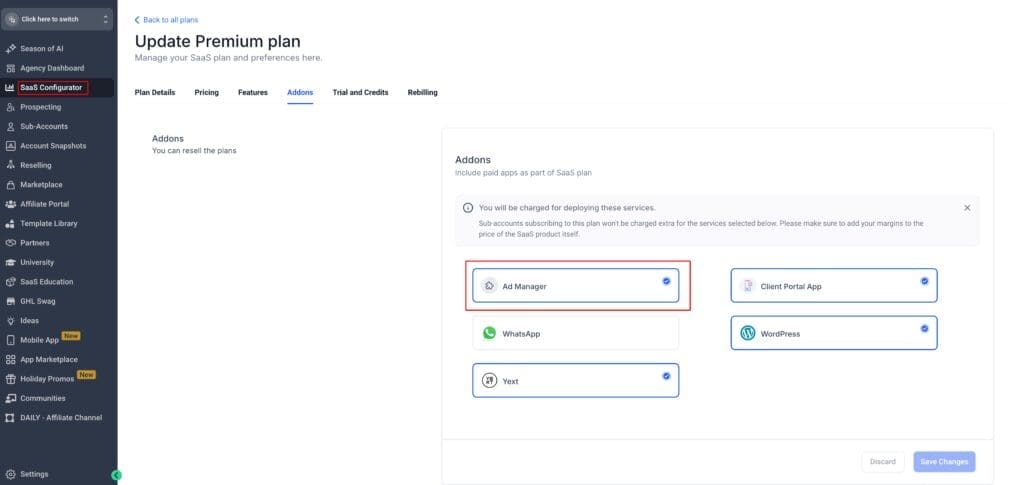Select the WhatsApp addon card
The height and width of the screenshot is (485, 1024).
coord(575,333)
